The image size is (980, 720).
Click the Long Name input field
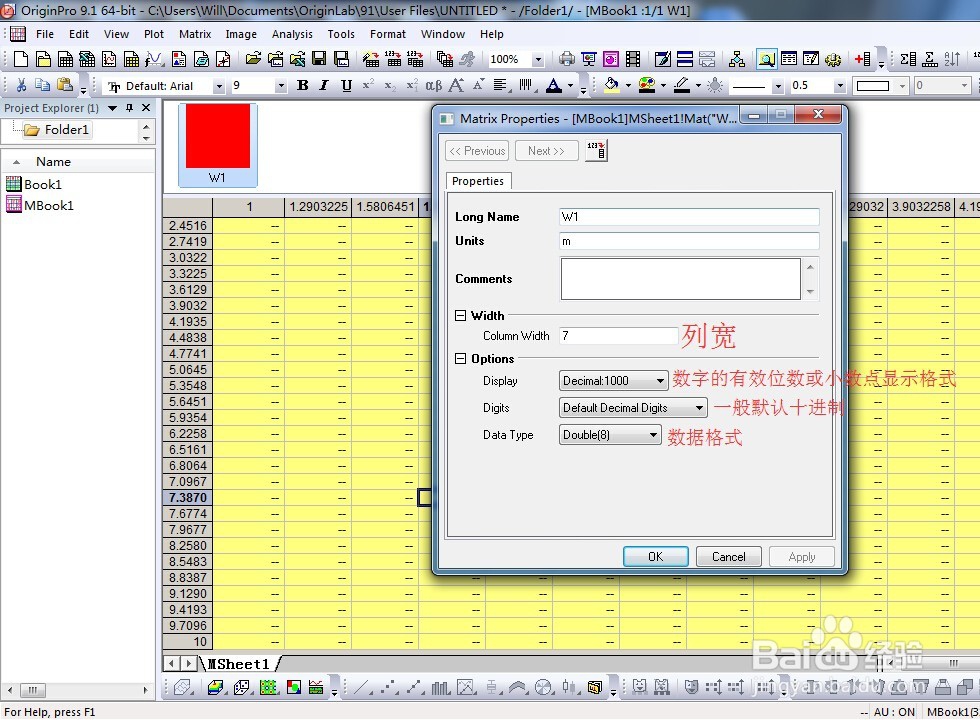click(x=689, y=217)
